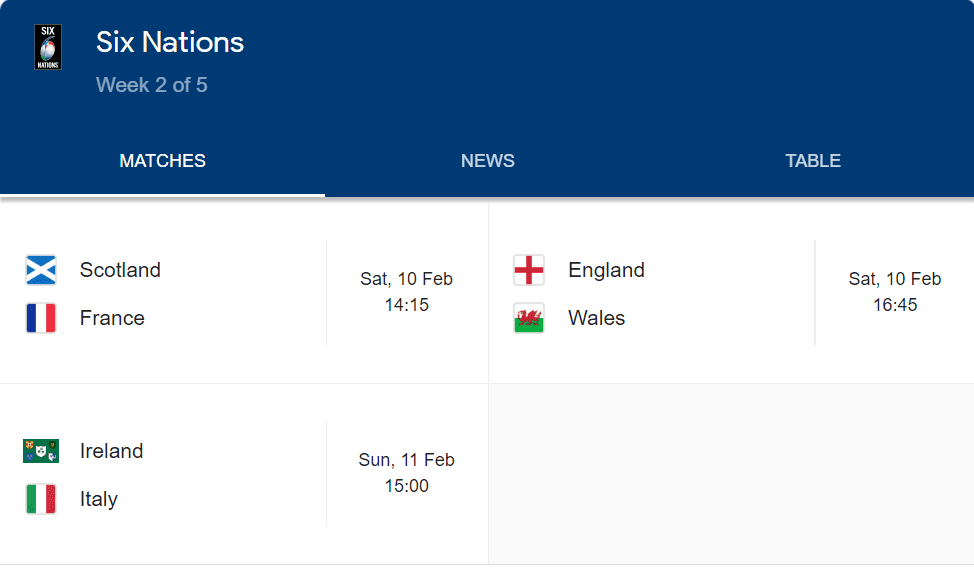Open the Sat 10 Feb 14:15 match time

406,291
